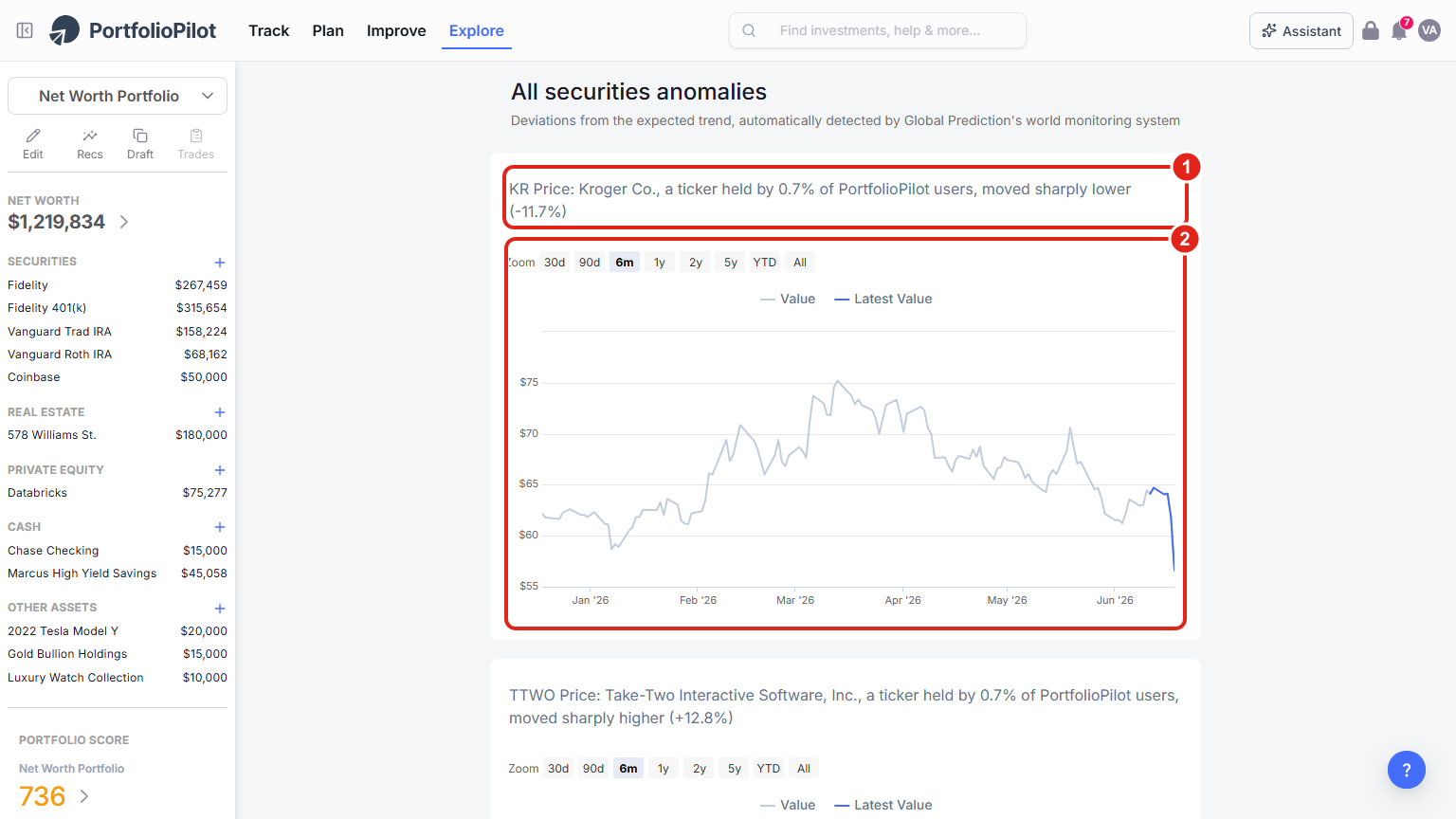
Task: Click the search investments field
Action: (x=878, y=30)
